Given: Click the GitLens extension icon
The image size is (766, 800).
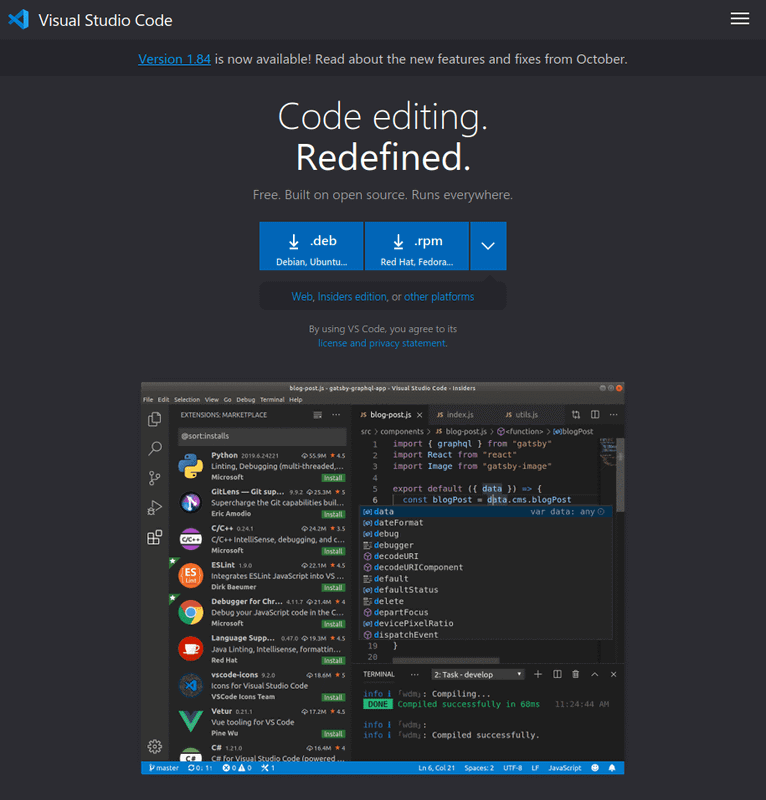Looking at the screenshot, I should click(191, 503).
